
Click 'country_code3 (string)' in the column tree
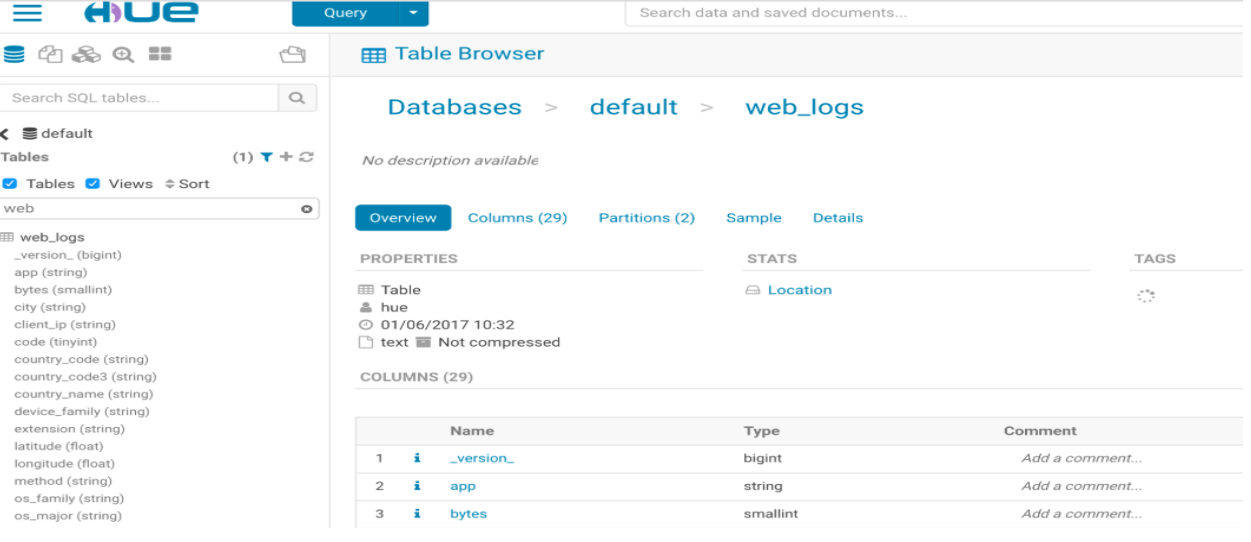pyautogui.click(x=85, y=377)
